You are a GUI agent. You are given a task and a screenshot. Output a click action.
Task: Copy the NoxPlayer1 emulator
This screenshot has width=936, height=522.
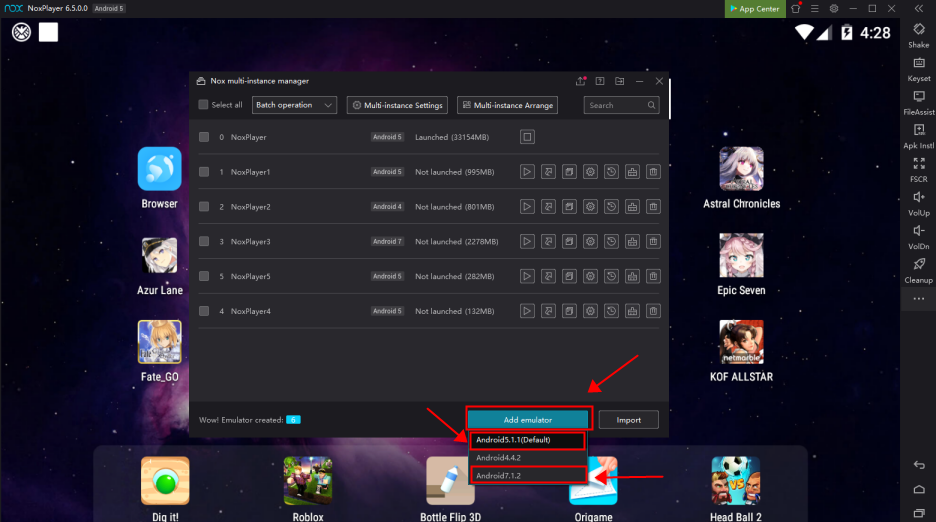569,172
